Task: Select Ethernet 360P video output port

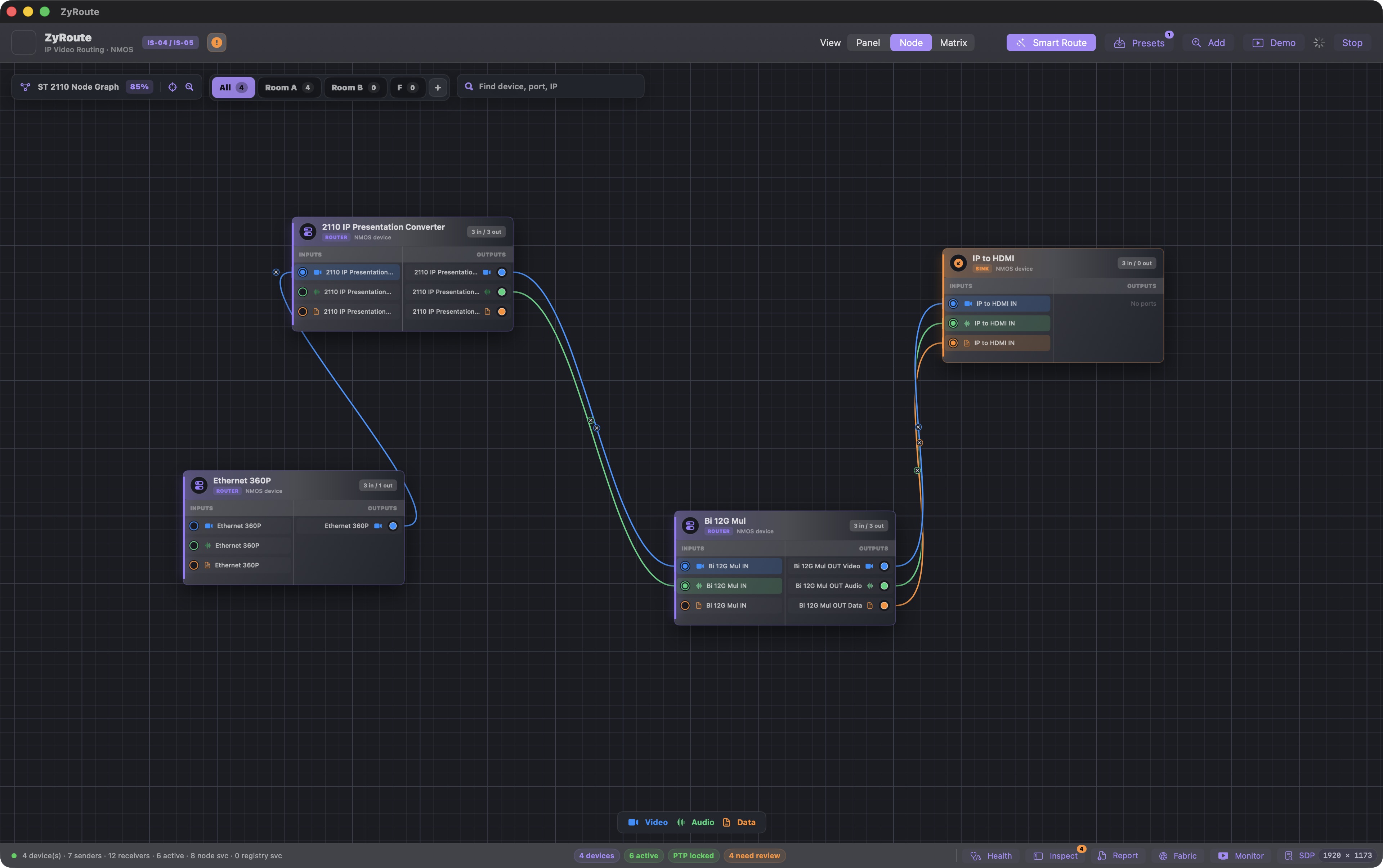Action: (x=393, y=526)
